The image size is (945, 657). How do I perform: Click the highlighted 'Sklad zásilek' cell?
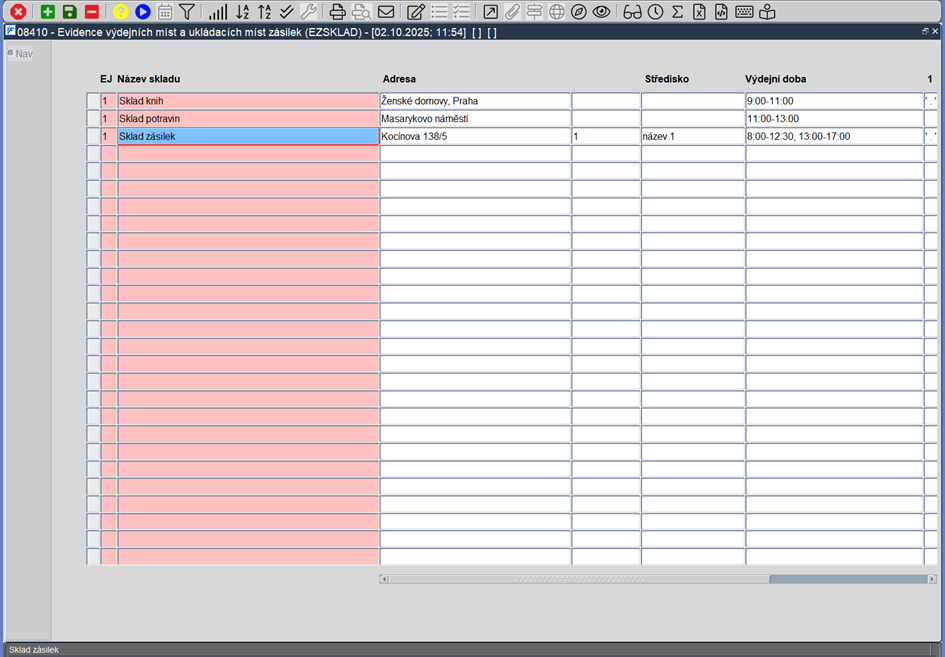(248, 136)
